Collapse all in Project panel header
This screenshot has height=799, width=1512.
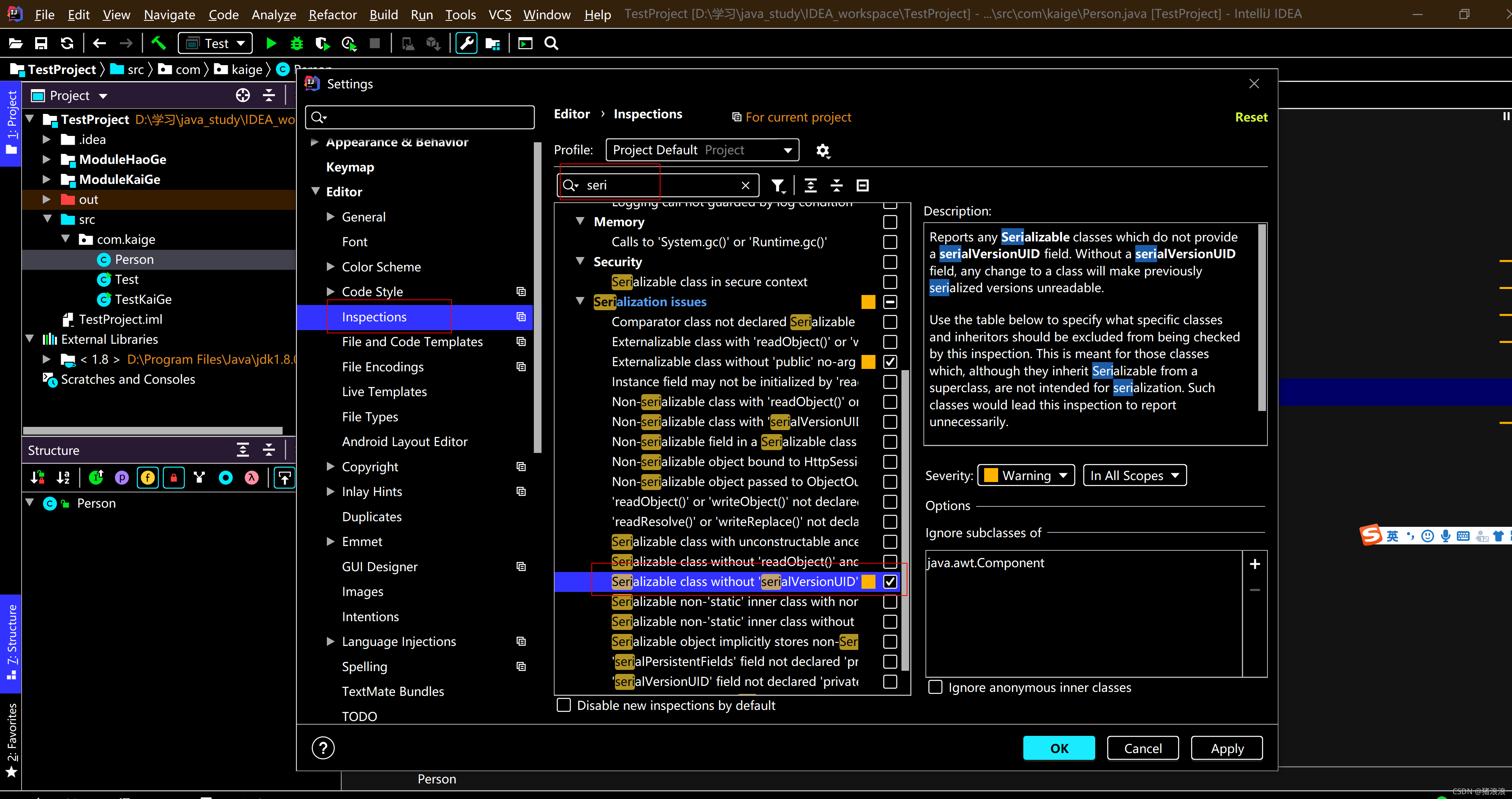click(269, 95)
